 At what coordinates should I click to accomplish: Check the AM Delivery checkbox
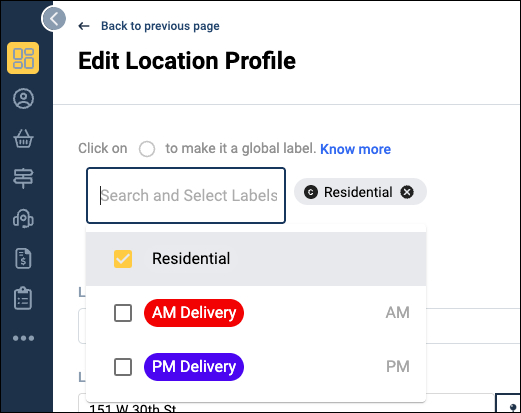click(123, 313)
